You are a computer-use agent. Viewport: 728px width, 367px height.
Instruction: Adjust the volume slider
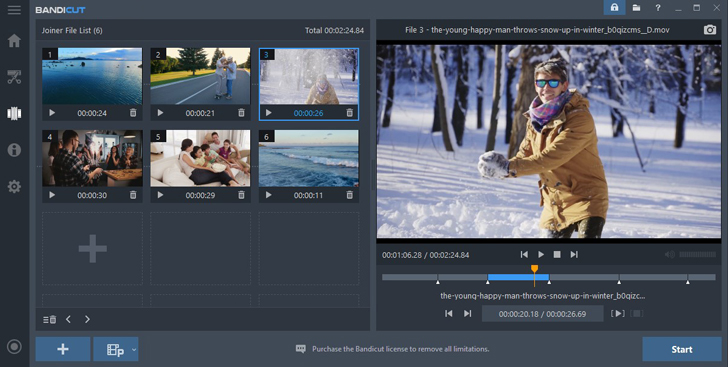tap(697, 254)
